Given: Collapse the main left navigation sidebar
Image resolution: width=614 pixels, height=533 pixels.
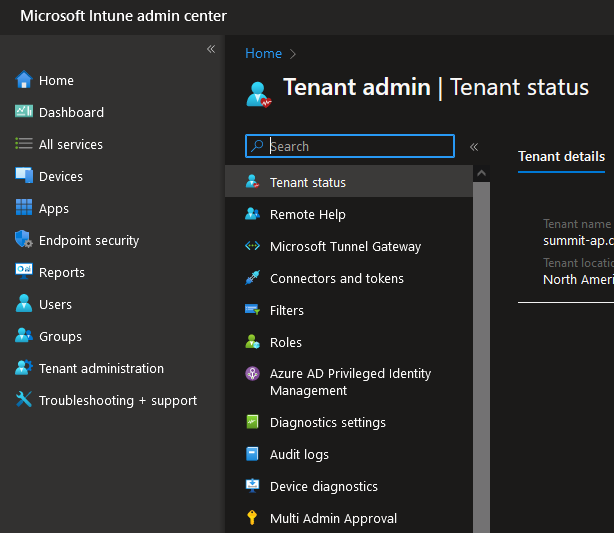Looking at the screenshot, I should tap(211, 49).
